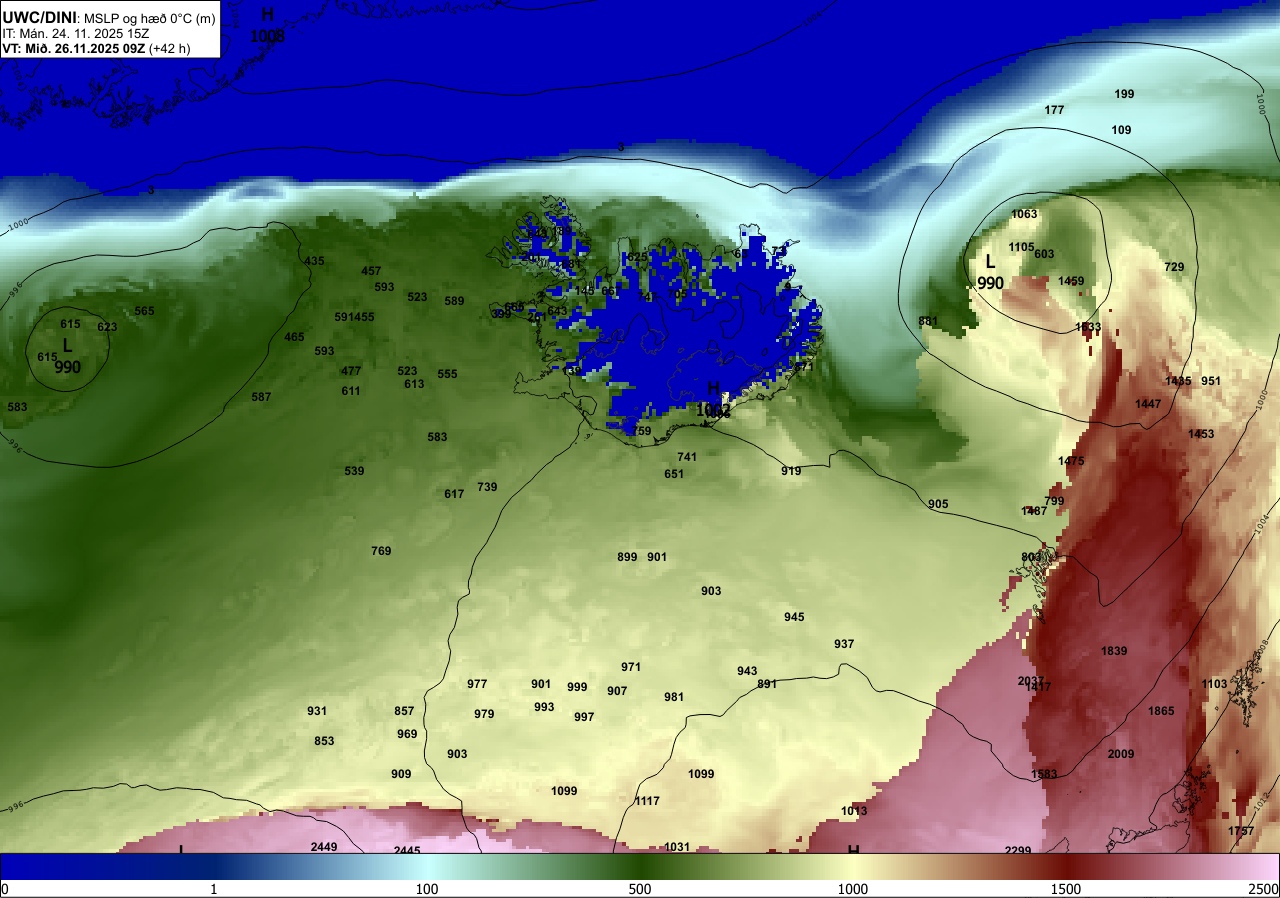Click the 981 height value

(674, 697)
